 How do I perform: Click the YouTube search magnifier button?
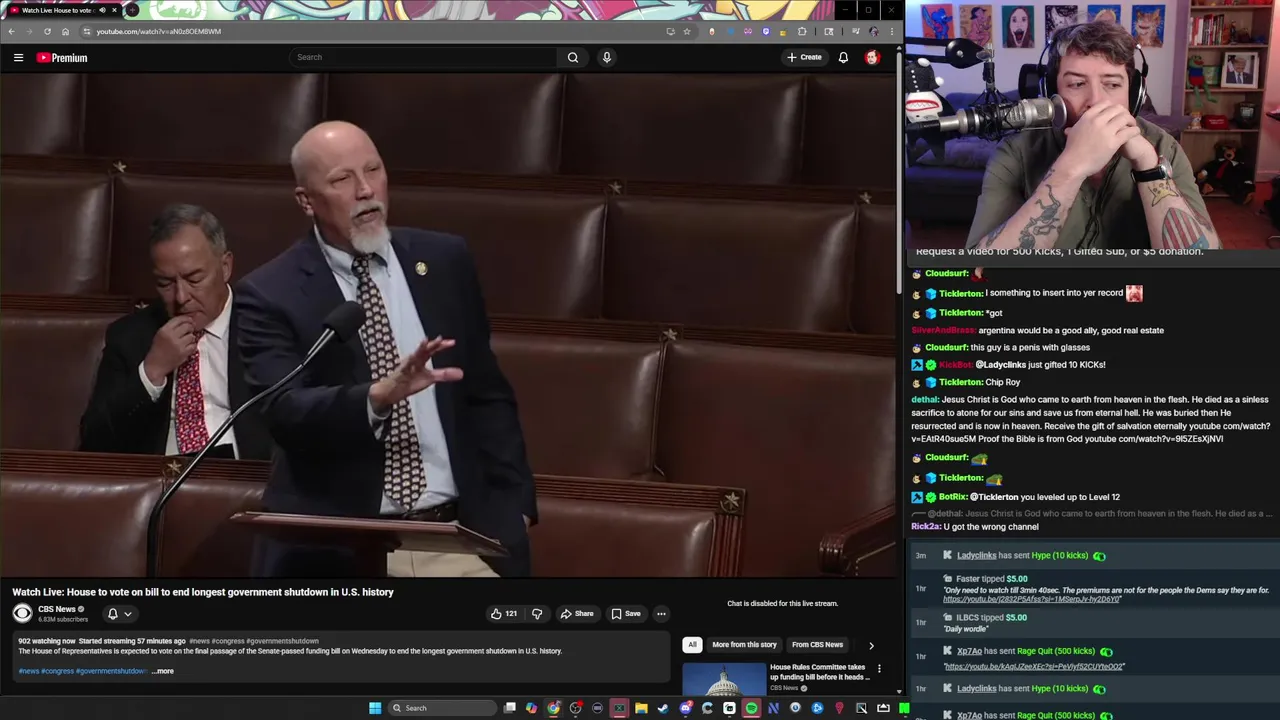coord(573,57)
